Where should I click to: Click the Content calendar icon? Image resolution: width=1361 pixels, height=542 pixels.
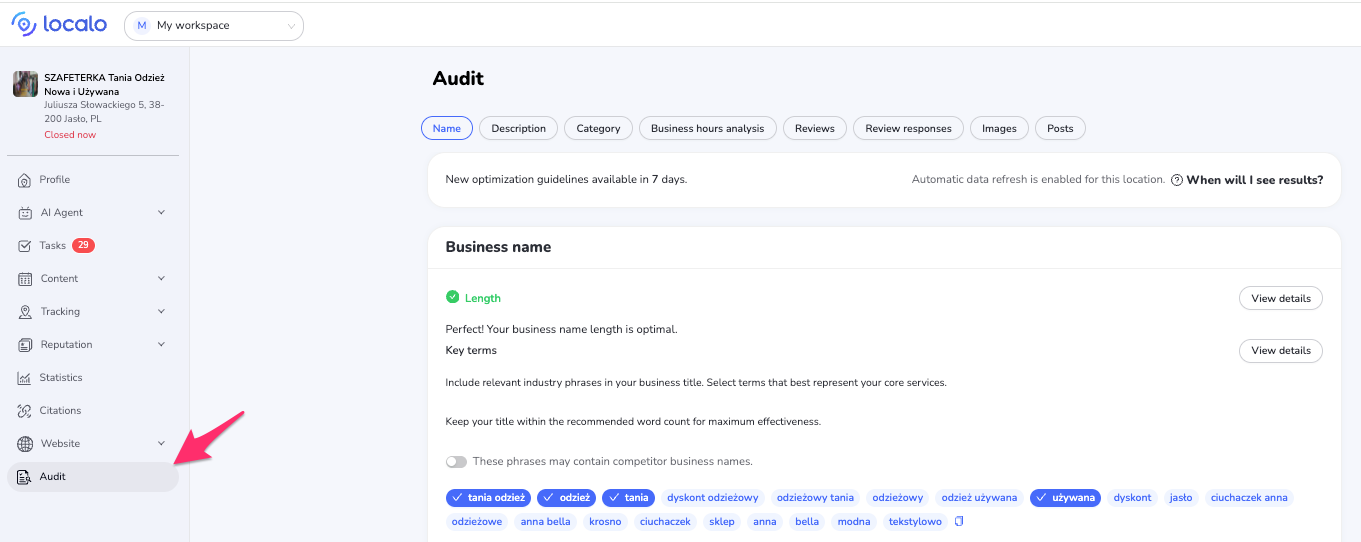25,279
